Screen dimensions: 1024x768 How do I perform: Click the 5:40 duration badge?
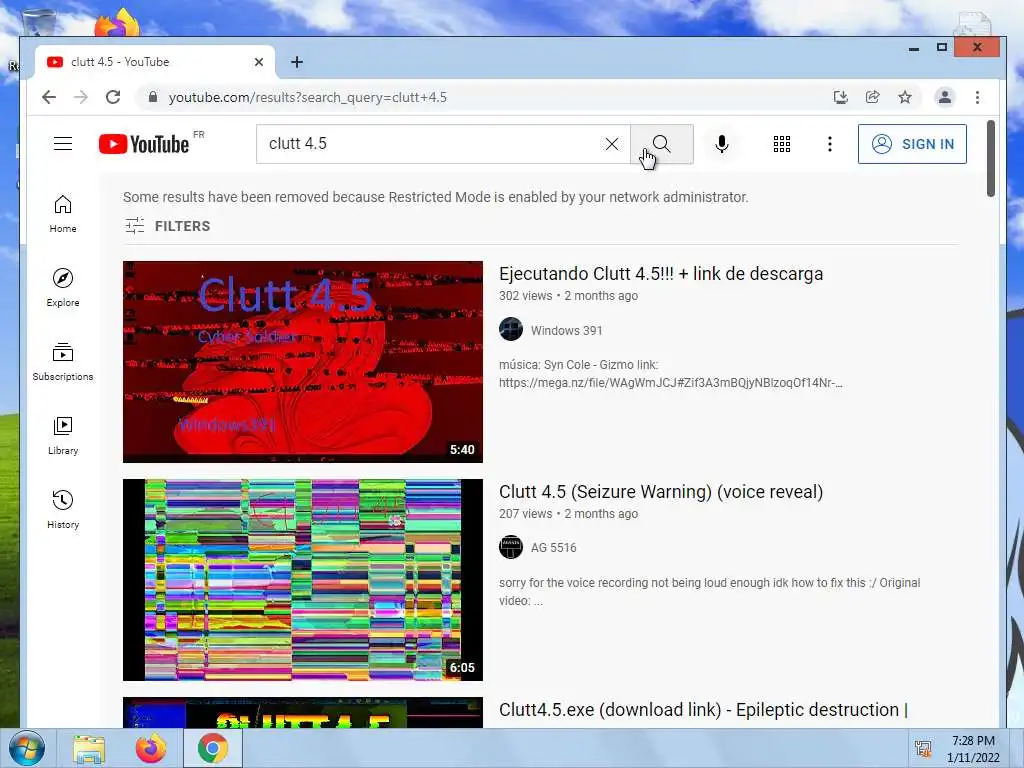pos(462,449)
